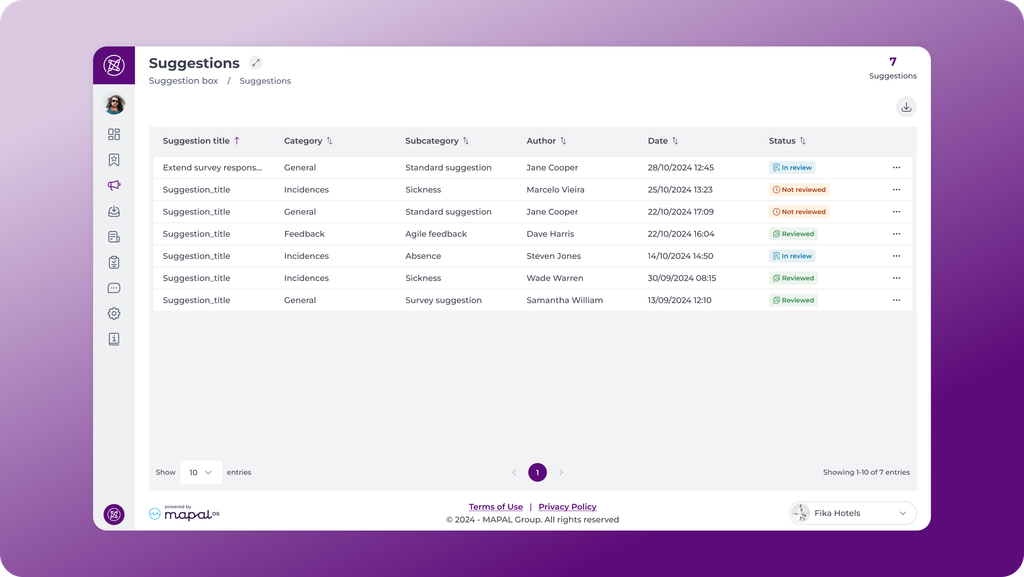The height and width of the screenshot is (577, 1024).
Task: Click the download export icon
Action: pyautogui.click(x=906, y=107)
